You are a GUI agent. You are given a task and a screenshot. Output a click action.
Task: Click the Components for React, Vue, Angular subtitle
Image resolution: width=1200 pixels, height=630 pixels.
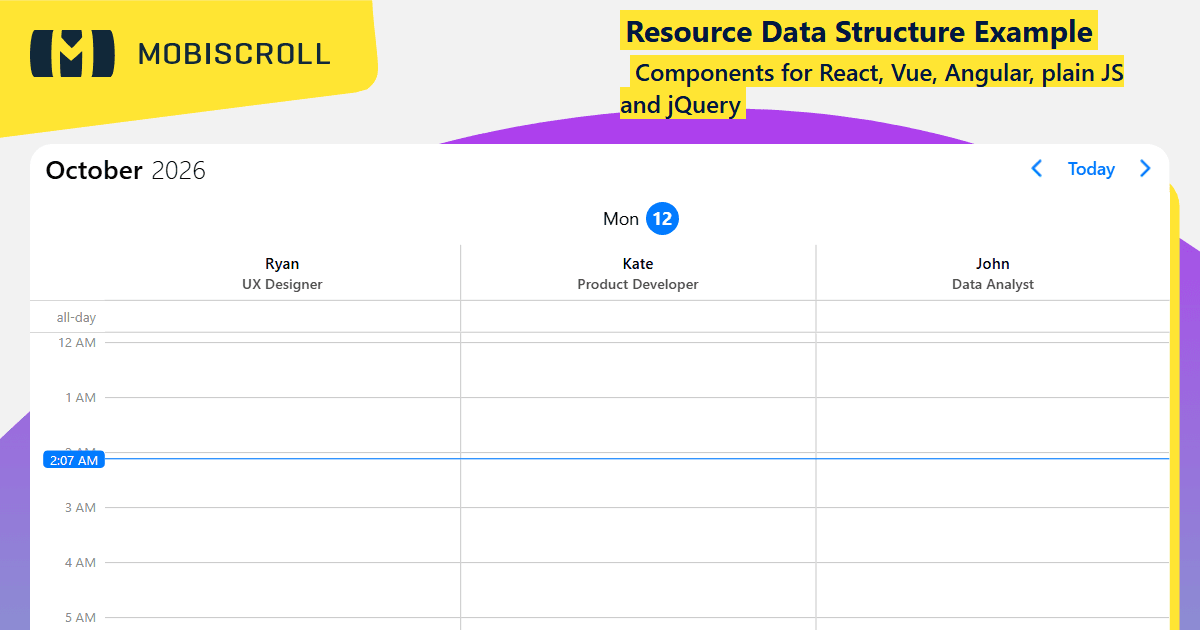pos(872,88)
